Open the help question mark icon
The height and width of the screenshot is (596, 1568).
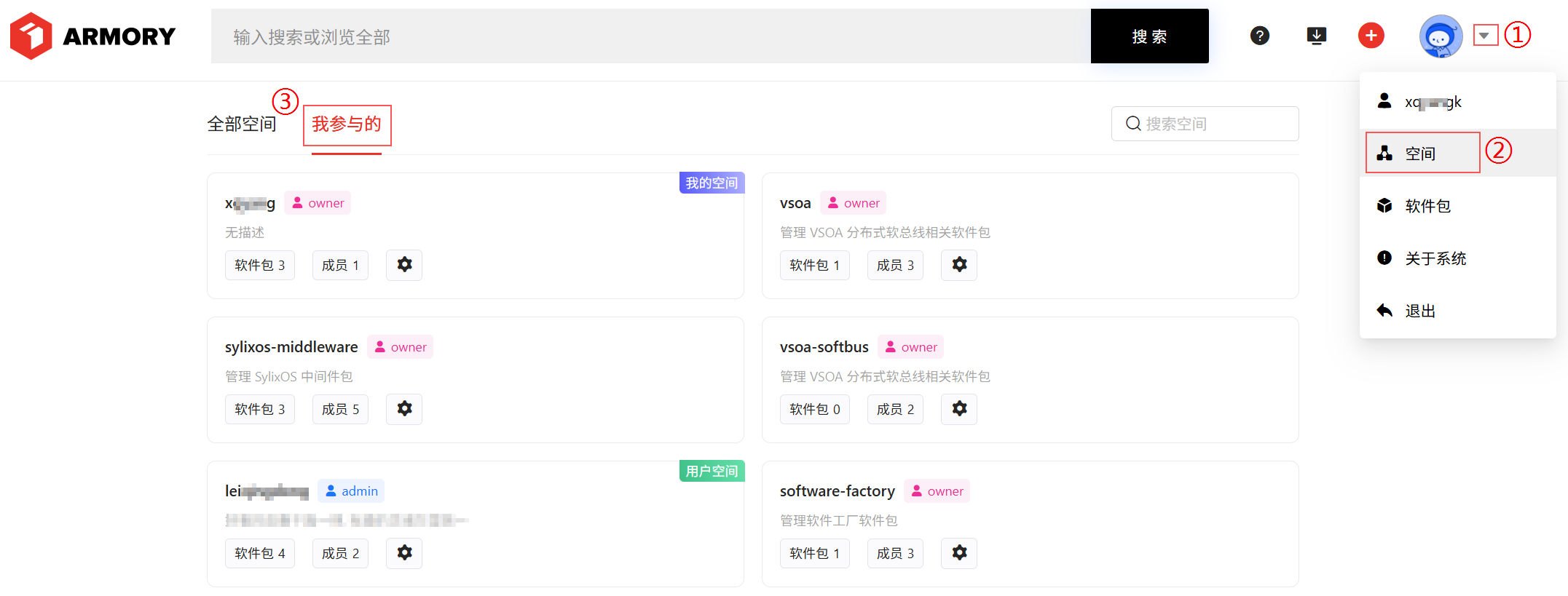[x=1259, y=36]
